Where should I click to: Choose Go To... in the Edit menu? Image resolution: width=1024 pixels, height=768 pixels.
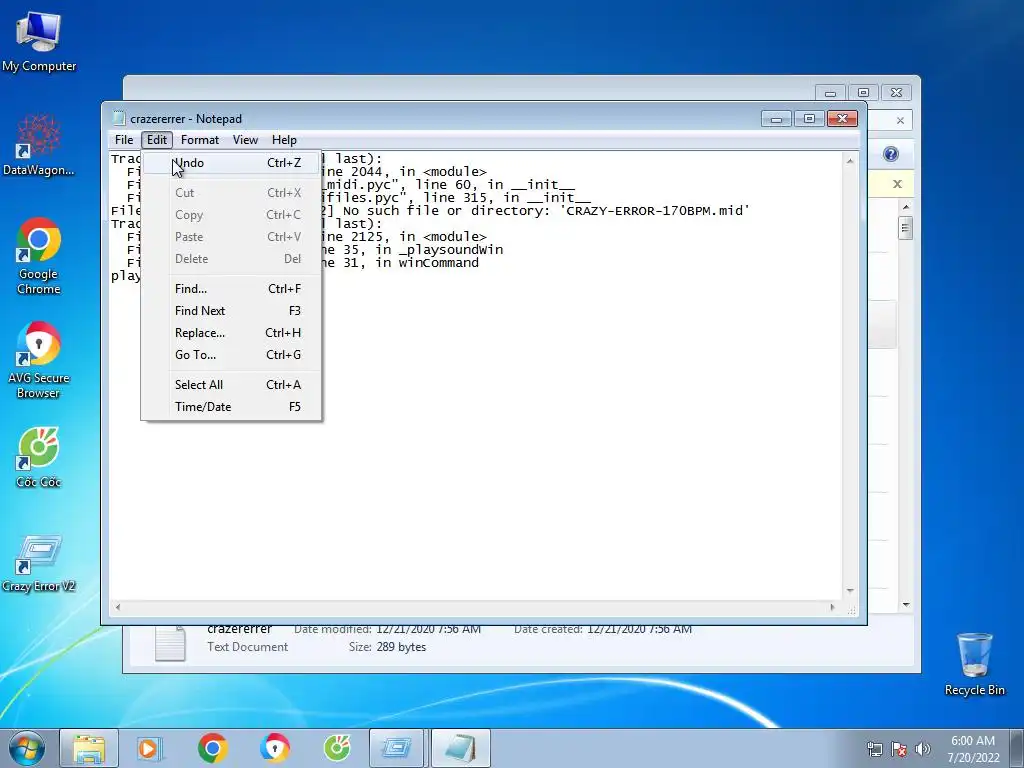(231, 355)
